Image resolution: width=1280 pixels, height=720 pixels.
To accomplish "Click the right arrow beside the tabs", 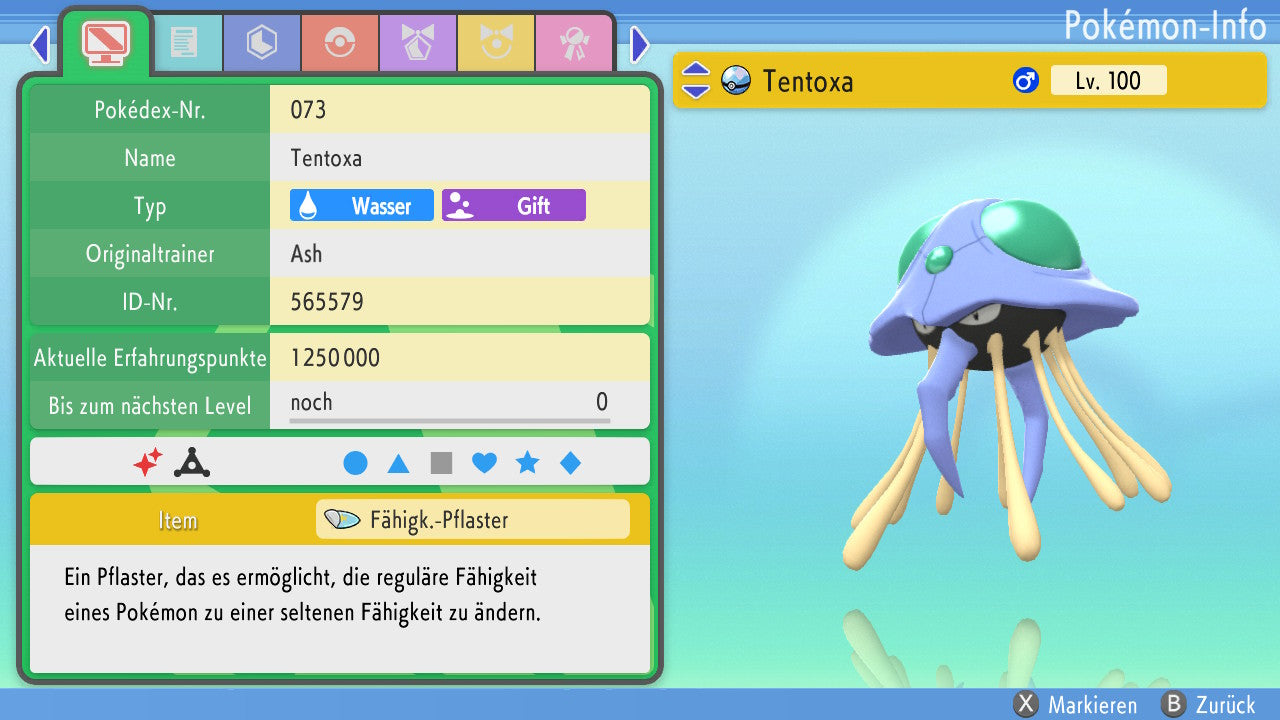I will pos(640,44).
